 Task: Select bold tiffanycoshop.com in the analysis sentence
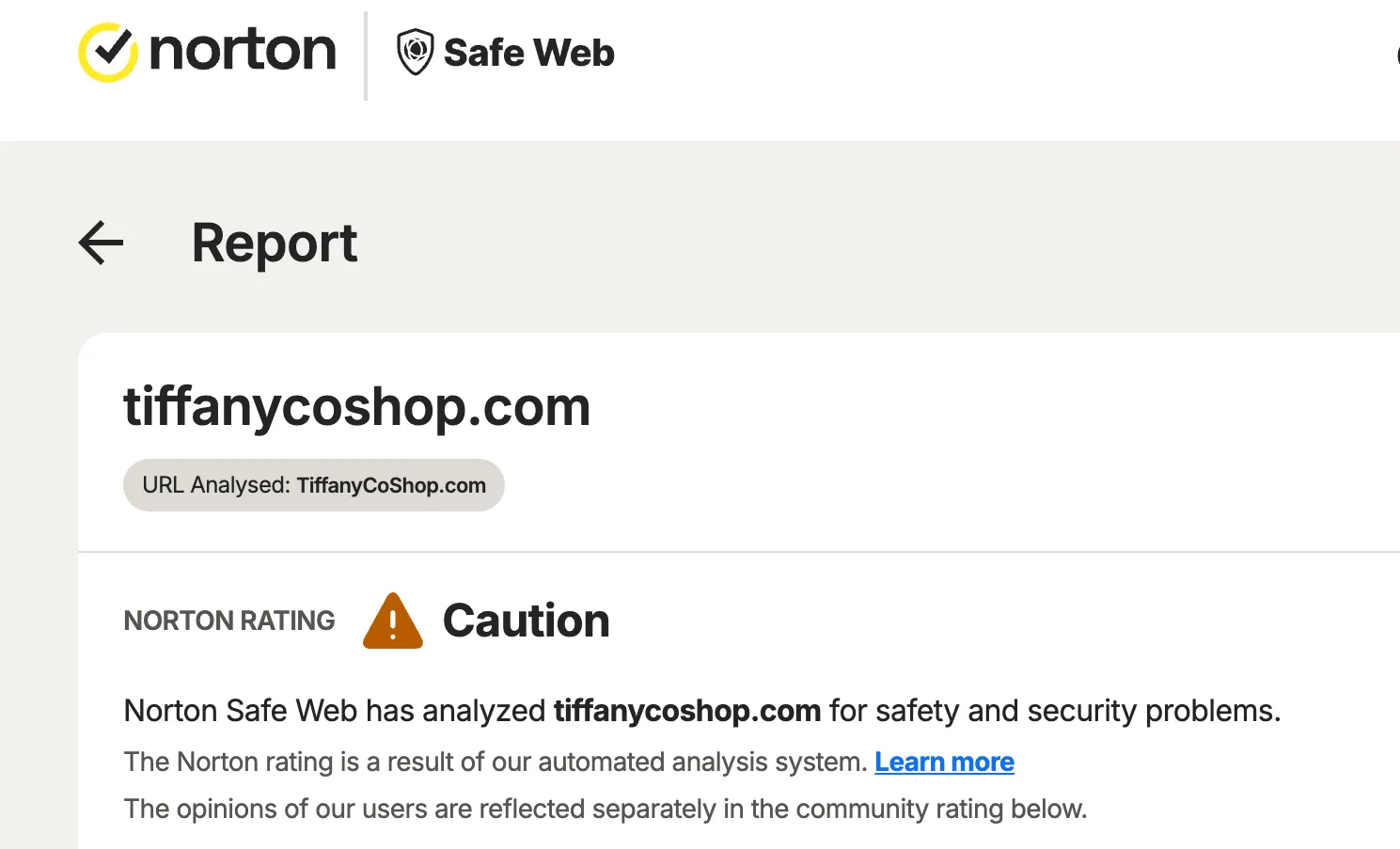pos(687,711)
